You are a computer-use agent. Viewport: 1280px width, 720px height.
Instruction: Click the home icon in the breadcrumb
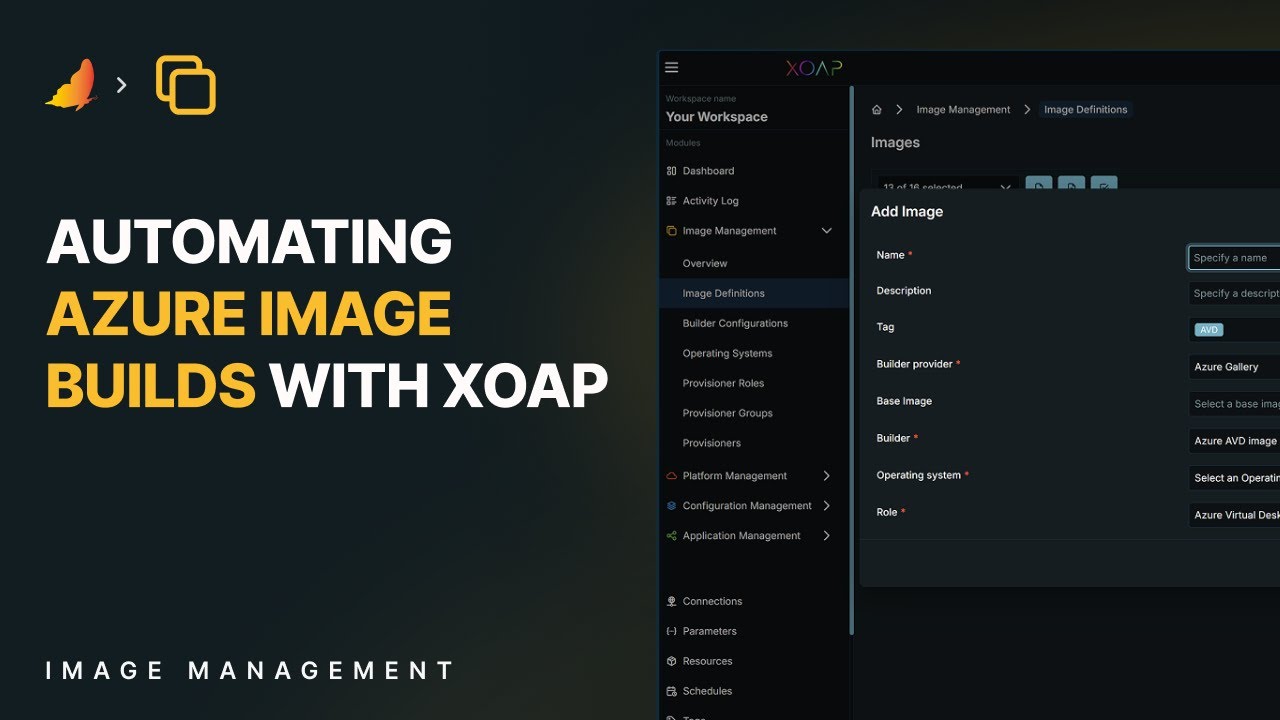[877, 110]
